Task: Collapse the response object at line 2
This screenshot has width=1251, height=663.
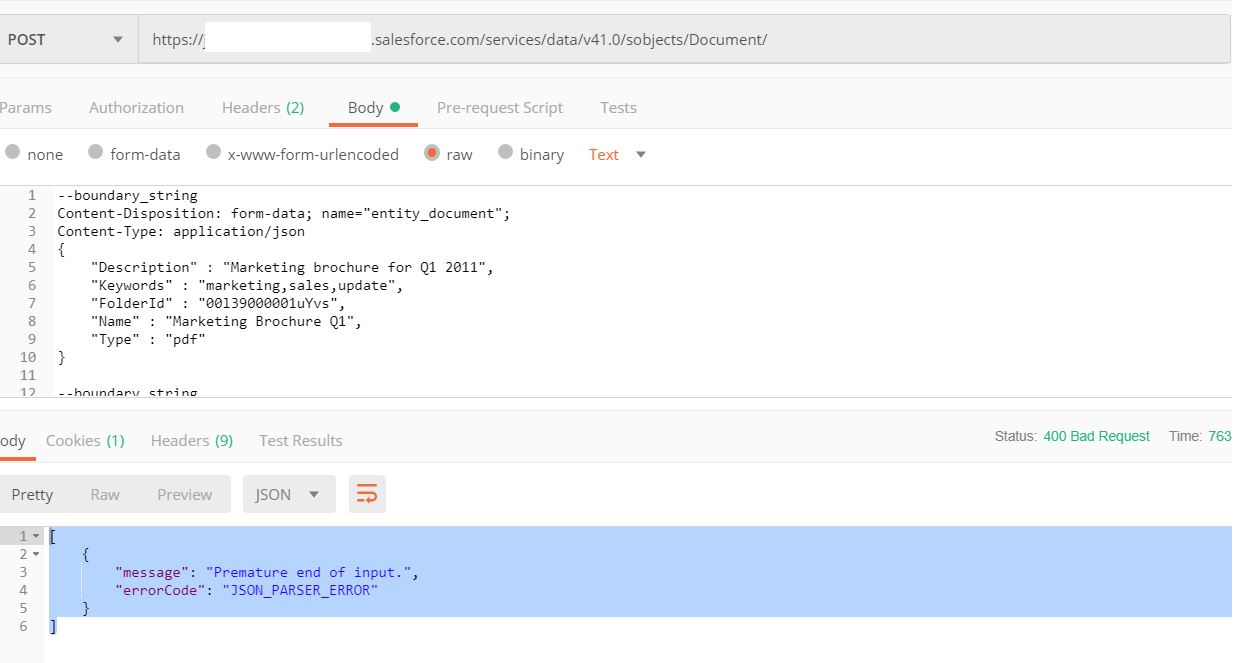Action: point(37,554)
